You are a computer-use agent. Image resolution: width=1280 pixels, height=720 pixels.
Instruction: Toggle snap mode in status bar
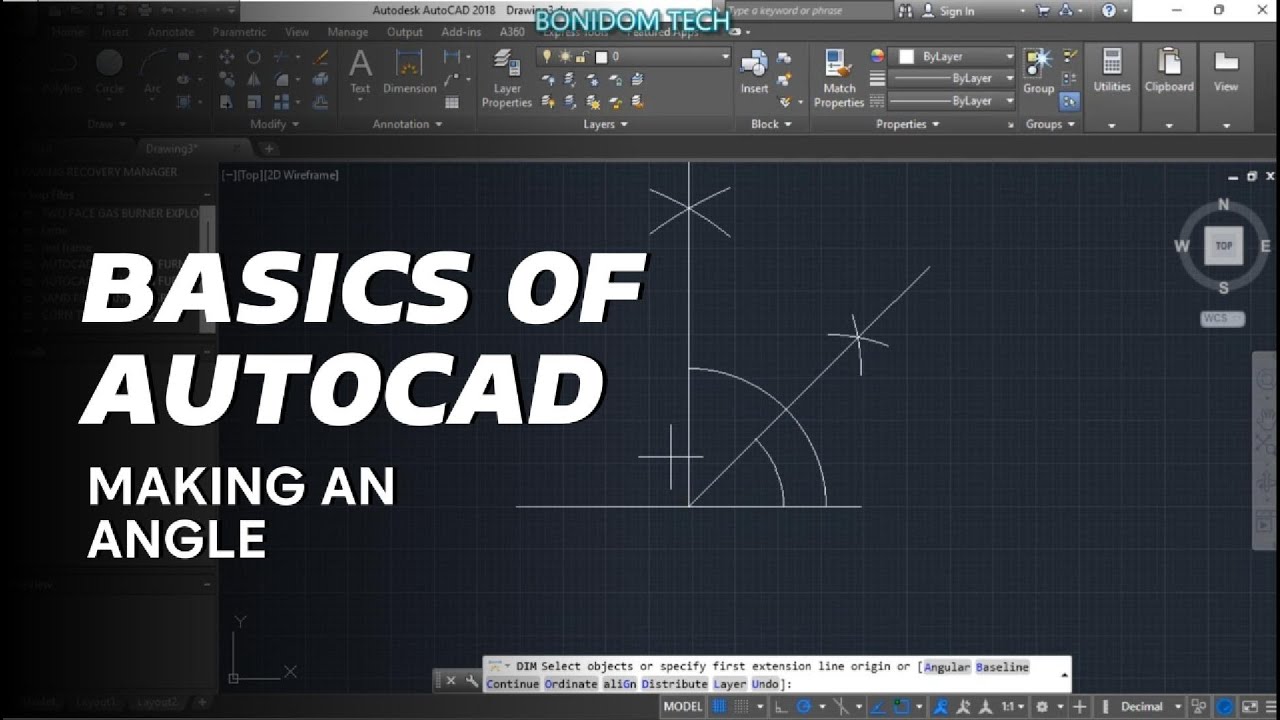(x=740, y=707)
